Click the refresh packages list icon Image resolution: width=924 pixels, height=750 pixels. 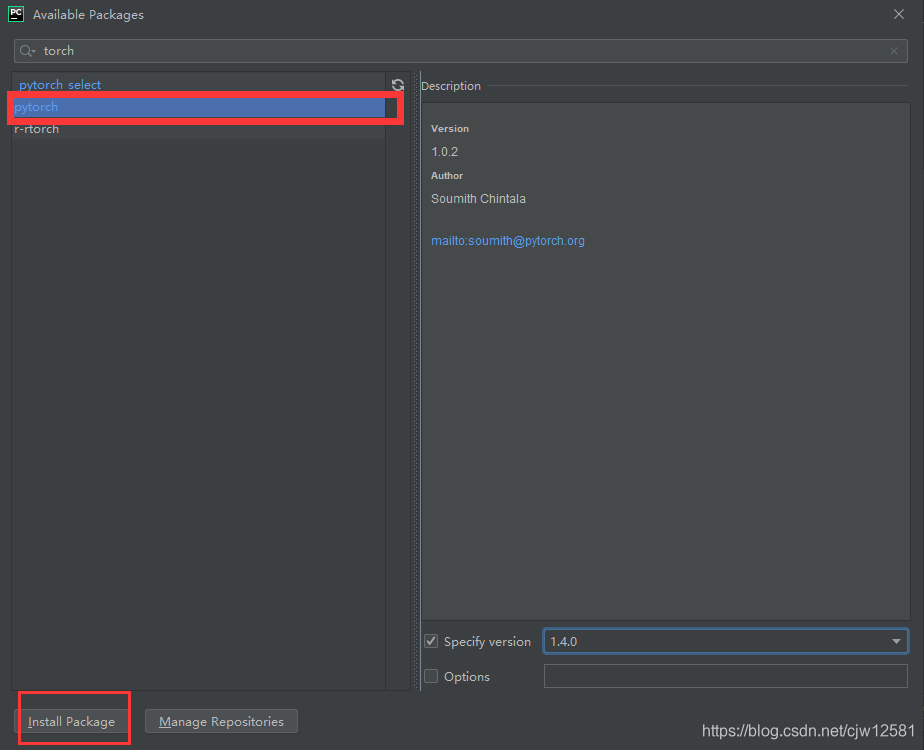point(398,85)
